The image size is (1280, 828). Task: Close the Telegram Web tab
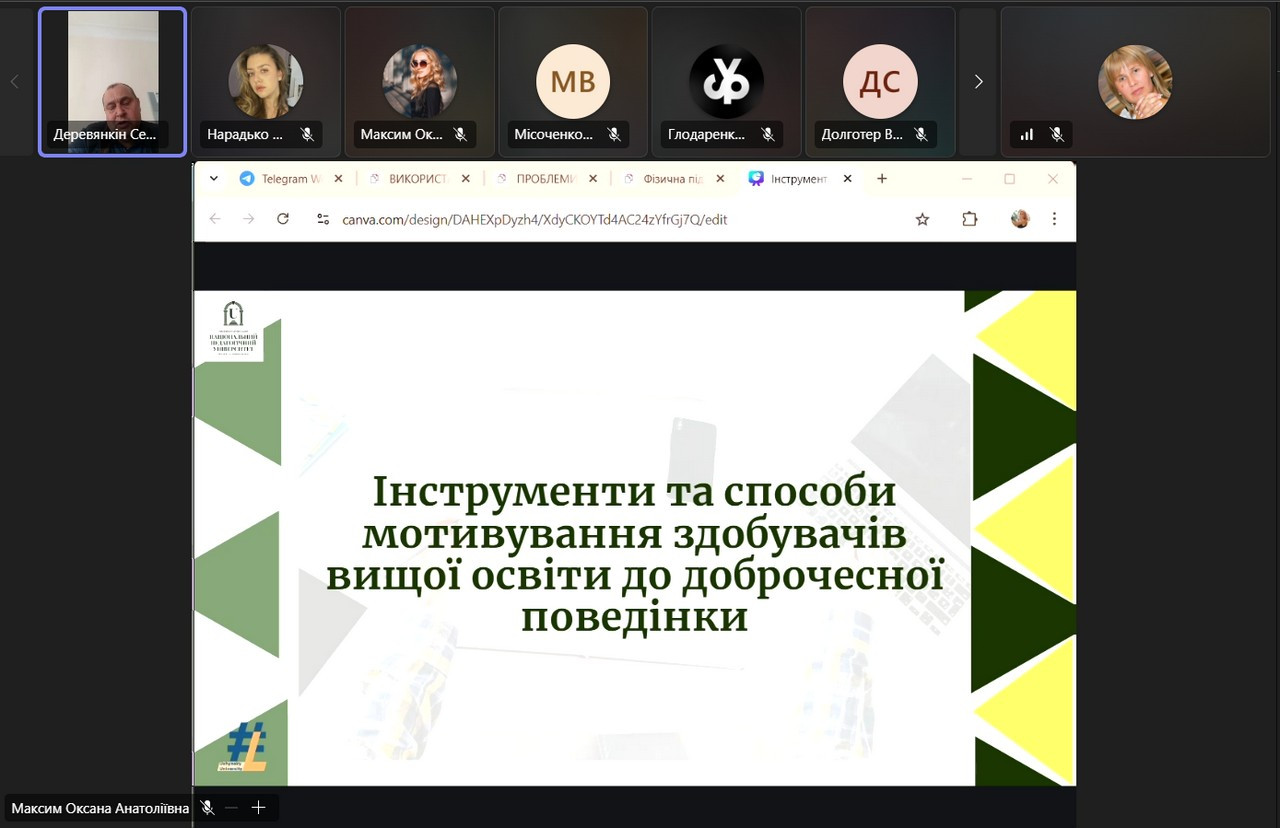338,179
